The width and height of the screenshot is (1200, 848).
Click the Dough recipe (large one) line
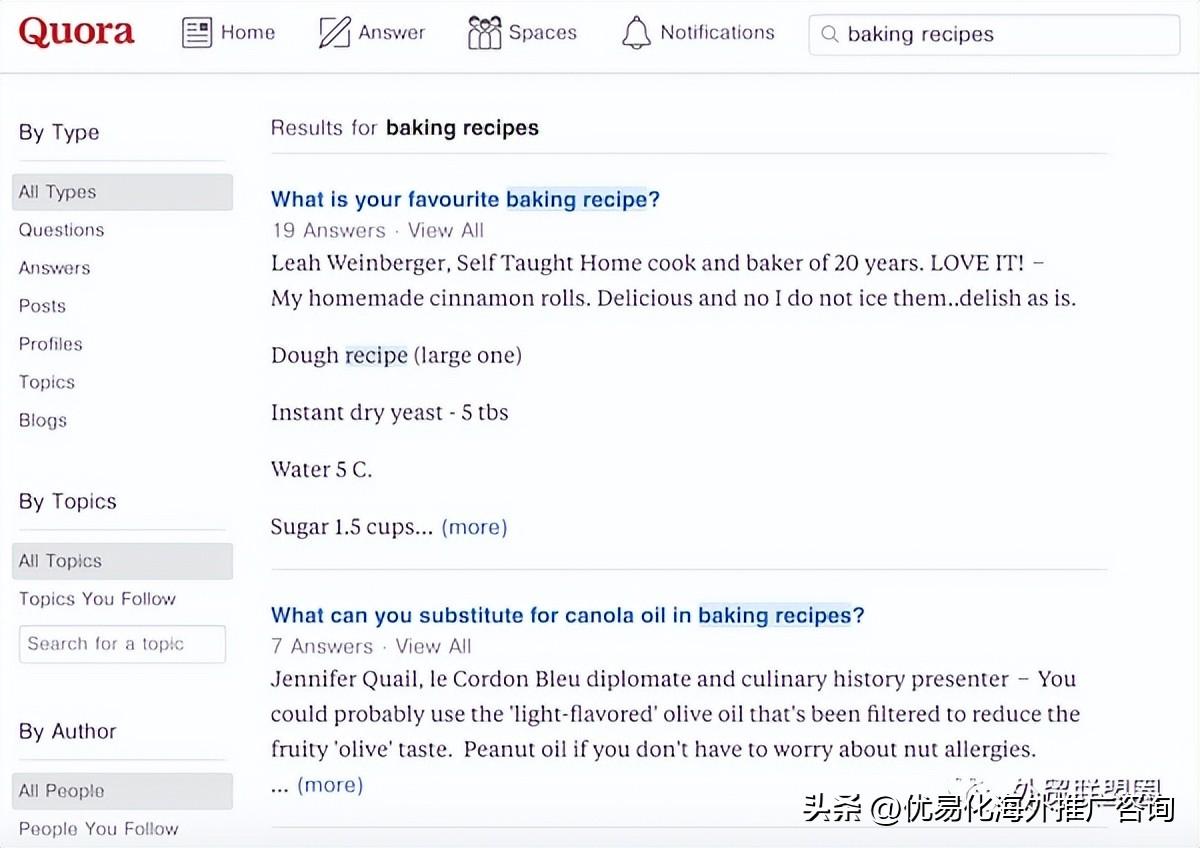pyautogui.click(x=396, y=355)
